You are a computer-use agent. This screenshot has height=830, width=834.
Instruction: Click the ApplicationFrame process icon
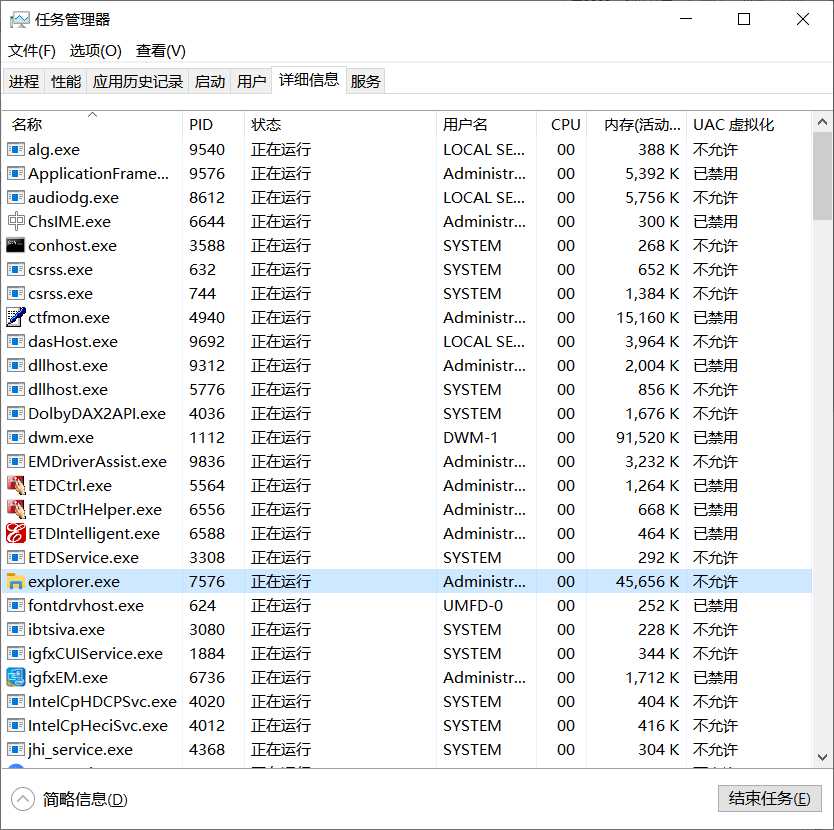click(15, 173)
